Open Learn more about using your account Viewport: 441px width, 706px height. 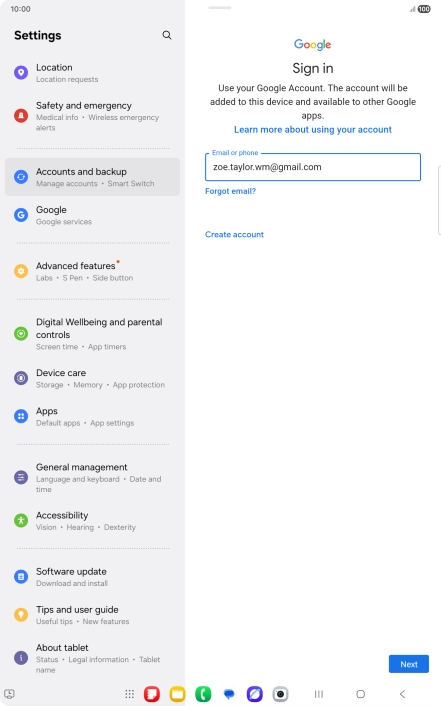pyautogui.click(x=313, y=130)
